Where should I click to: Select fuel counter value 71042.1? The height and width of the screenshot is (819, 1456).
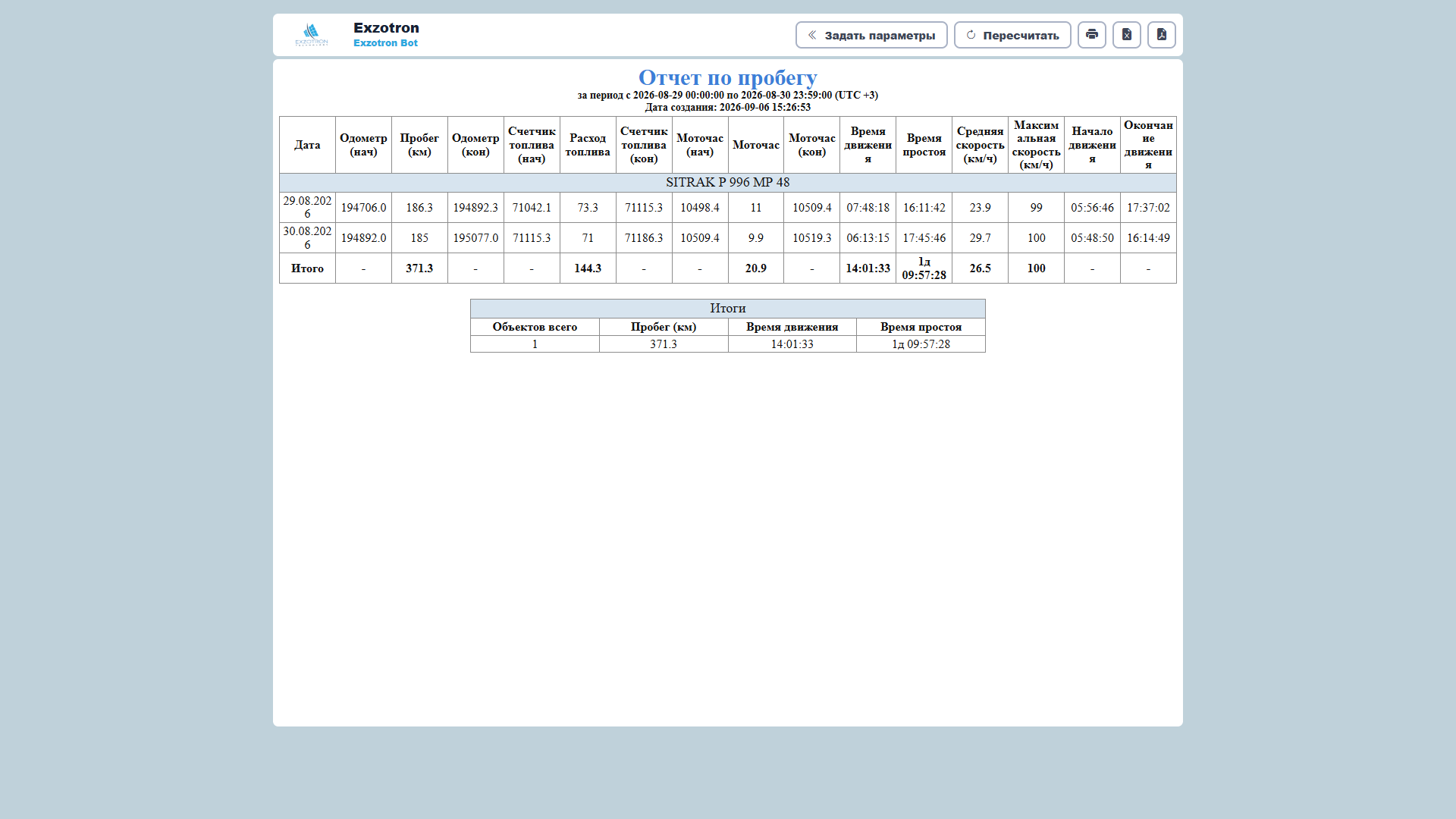pyautogui.click(x=532, y=208)
